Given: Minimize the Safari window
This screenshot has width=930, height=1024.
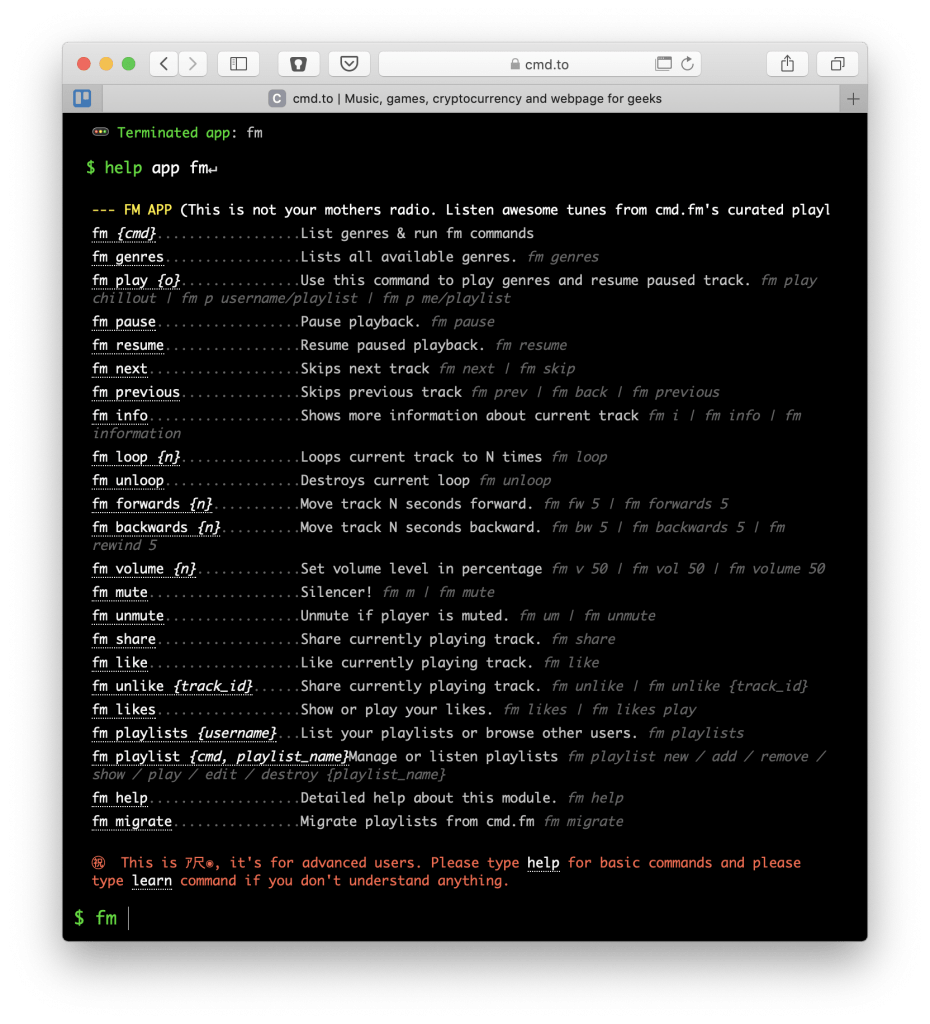Looking at the screenshot, I should click(106, 63).
